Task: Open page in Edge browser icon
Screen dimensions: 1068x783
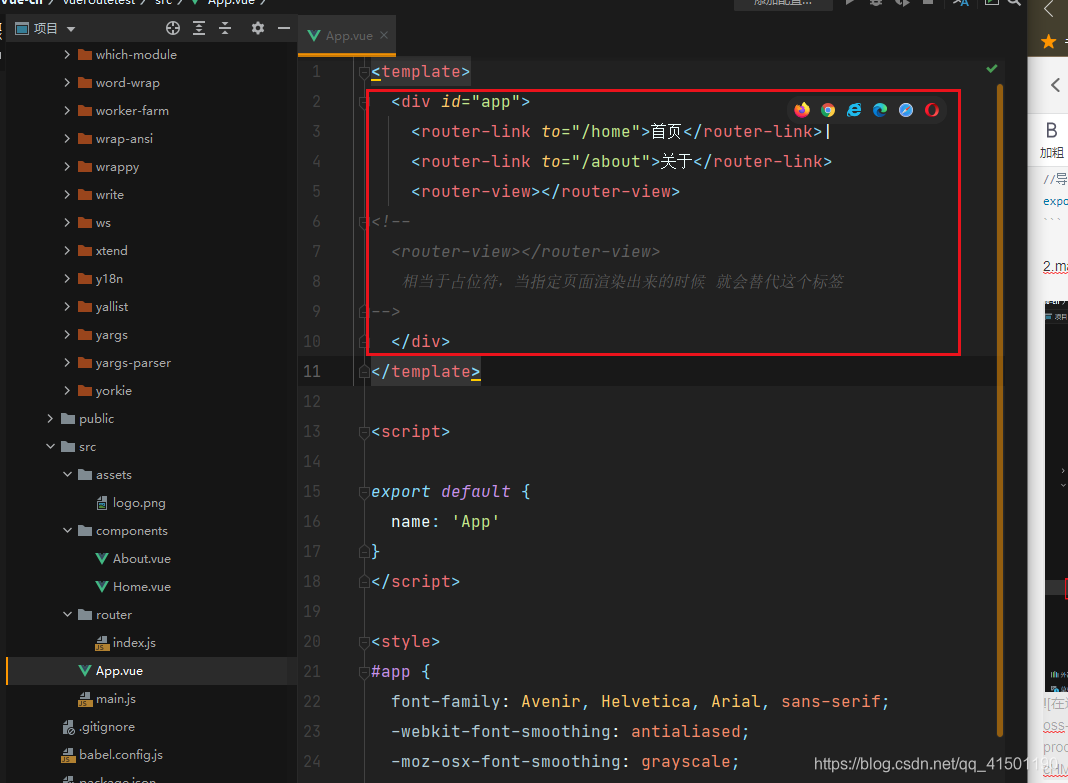Action: (880, 110)
